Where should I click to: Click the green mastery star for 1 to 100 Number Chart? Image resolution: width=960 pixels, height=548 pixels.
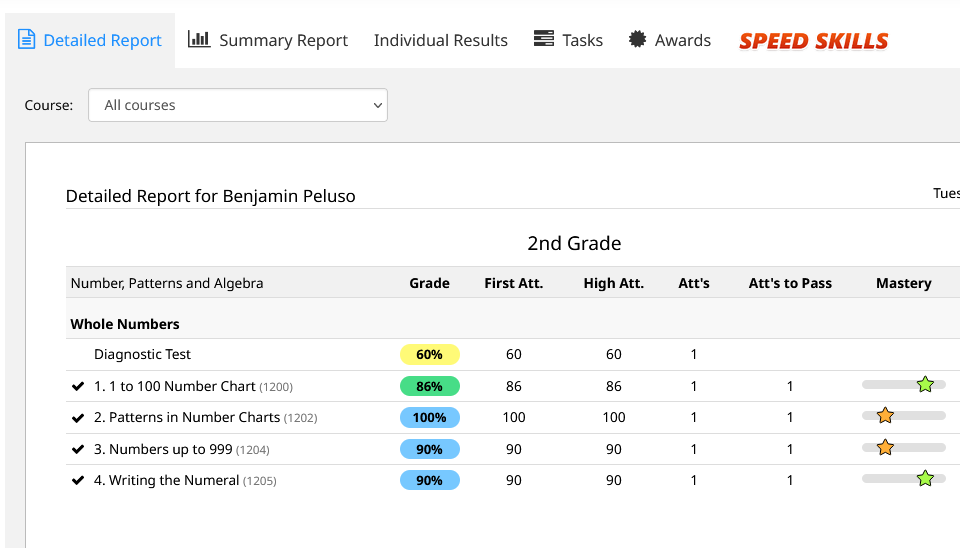[x=925, y=385]
